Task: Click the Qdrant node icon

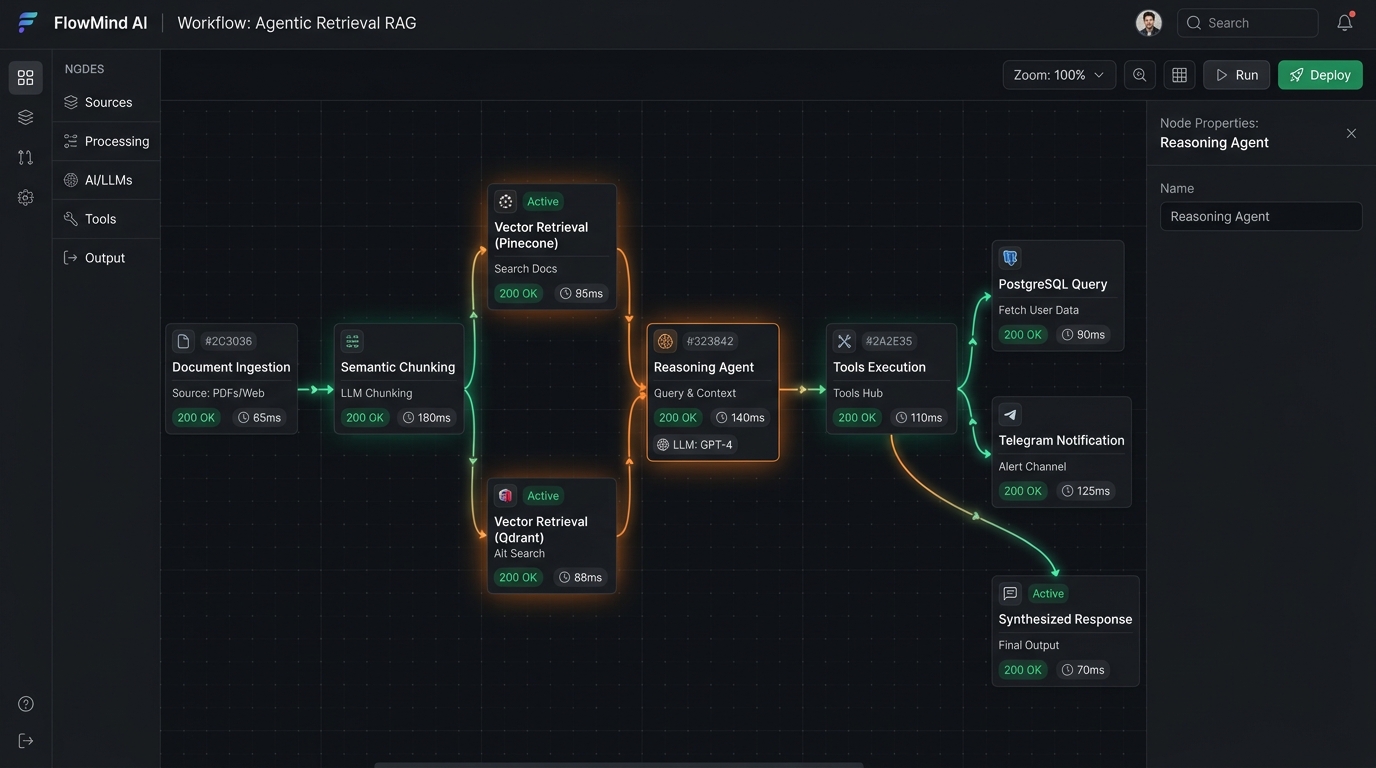Action: click(x=505, y=495)
